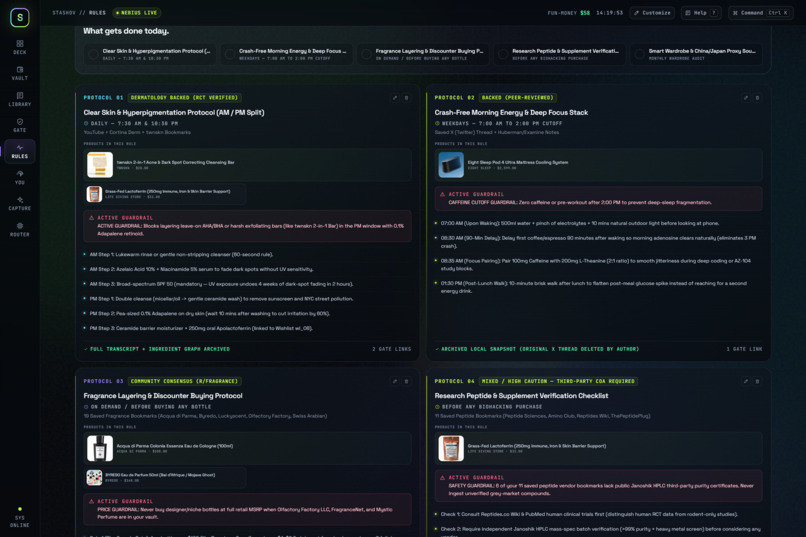Click the green S app logo
This screenshot has height=537, width=806.
(x=20, y=17)
